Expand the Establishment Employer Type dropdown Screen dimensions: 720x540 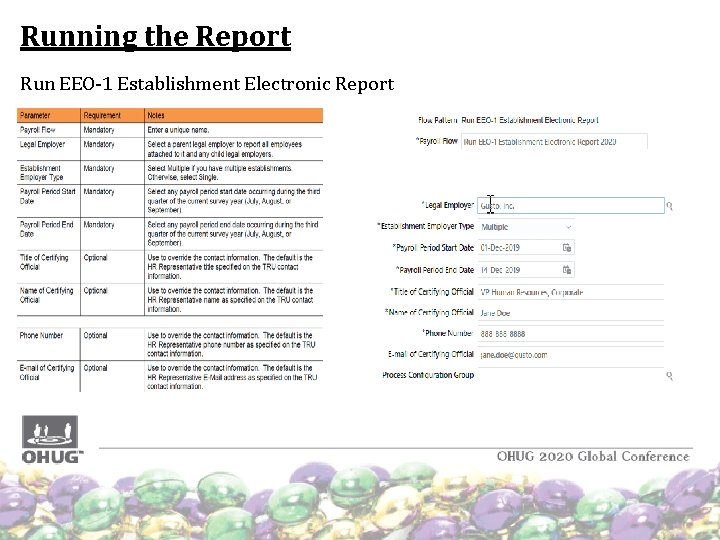(568, 227)
